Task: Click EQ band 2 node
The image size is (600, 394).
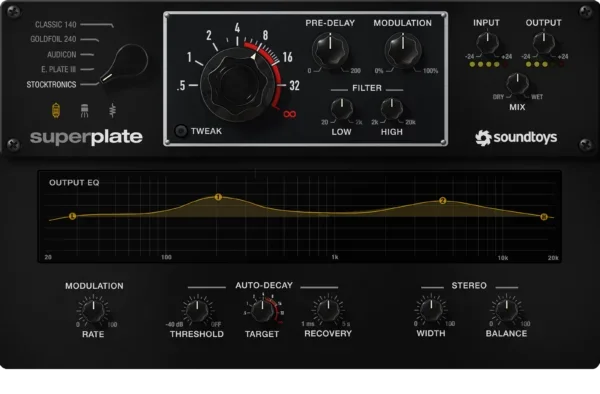Action: (x=443, y=200)
